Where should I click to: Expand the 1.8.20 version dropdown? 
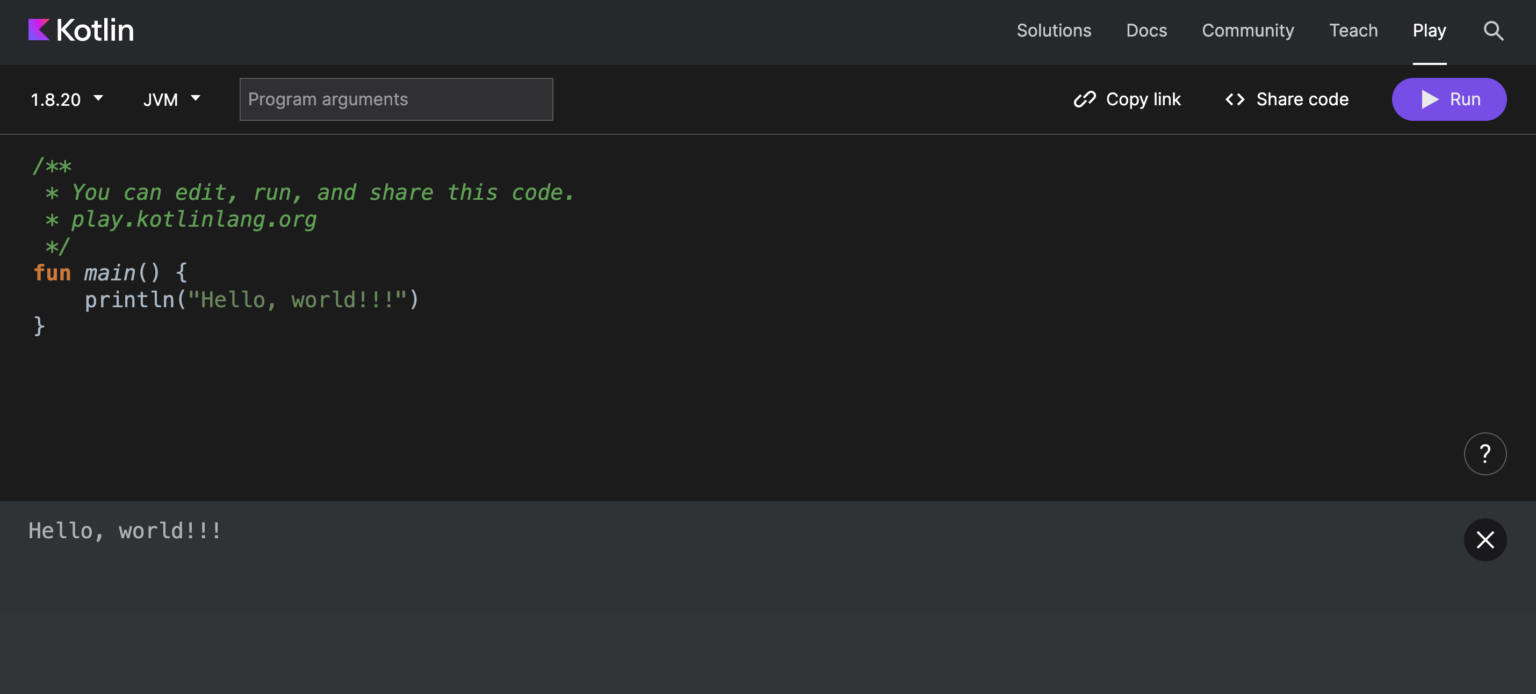click(x=67, y=99)
